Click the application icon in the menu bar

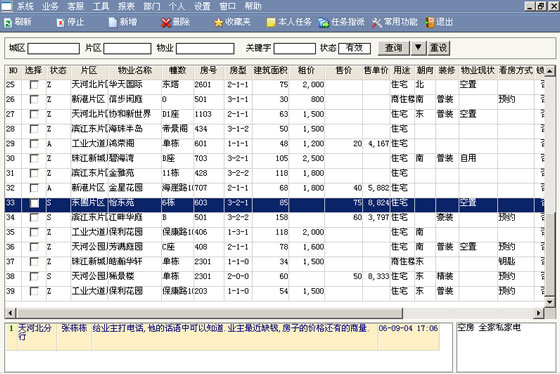(x=6, y=6)
